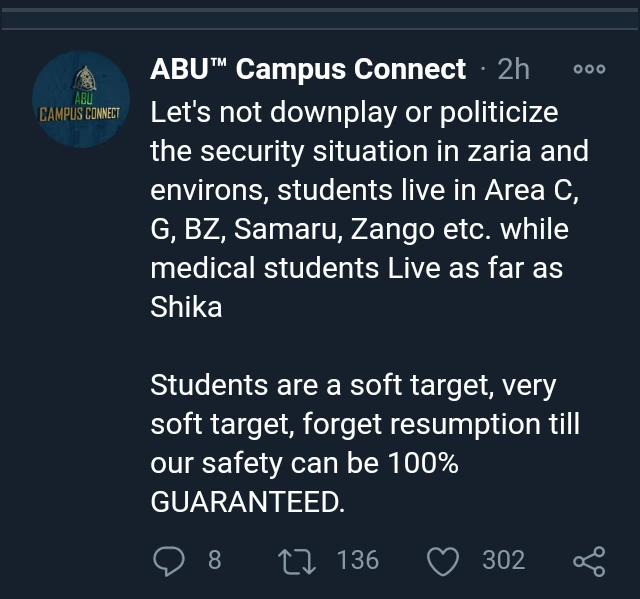Open the tweet via the 2h timestamp

click(x=513, y=69)
